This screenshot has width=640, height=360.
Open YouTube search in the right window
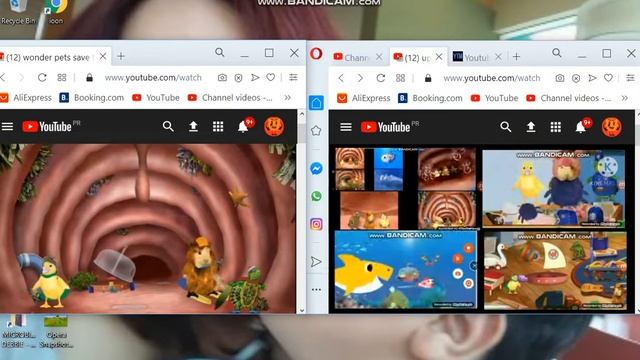tap(506, 127)
